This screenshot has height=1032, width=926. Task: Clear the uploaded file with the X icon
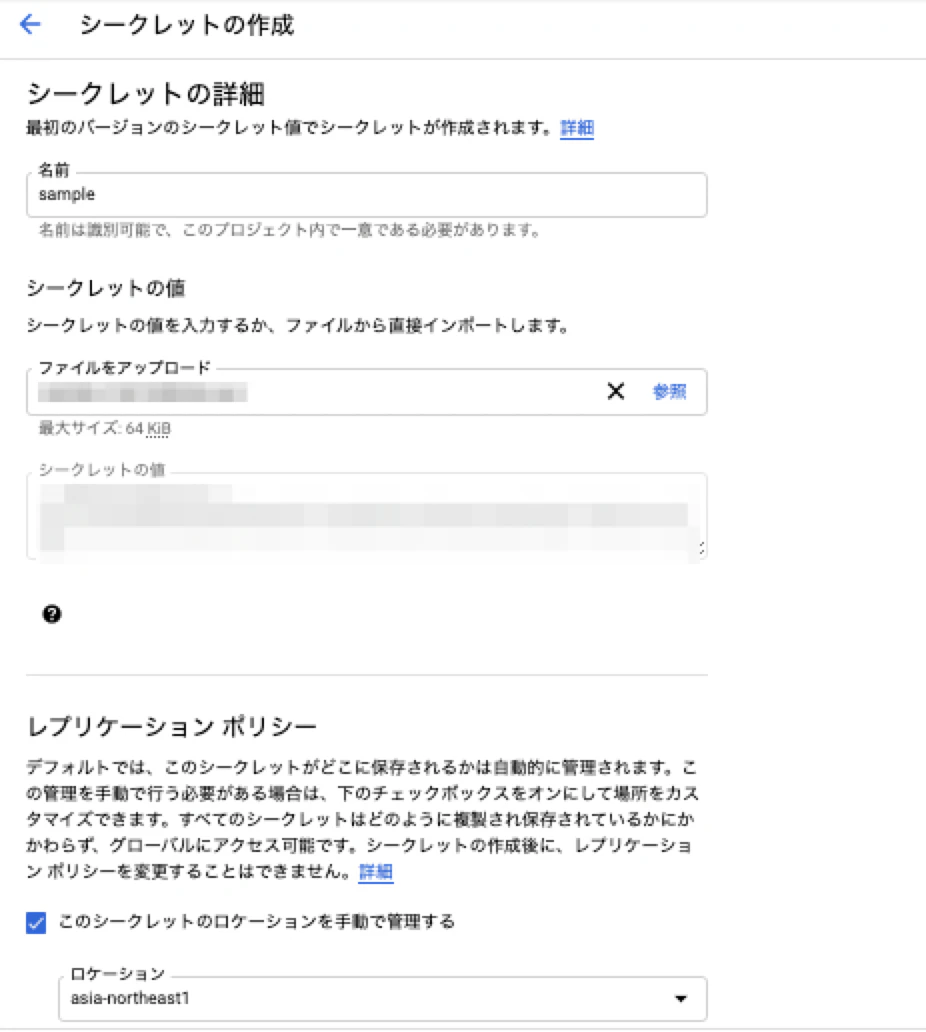pyautogui.click(x=615, y=392)
